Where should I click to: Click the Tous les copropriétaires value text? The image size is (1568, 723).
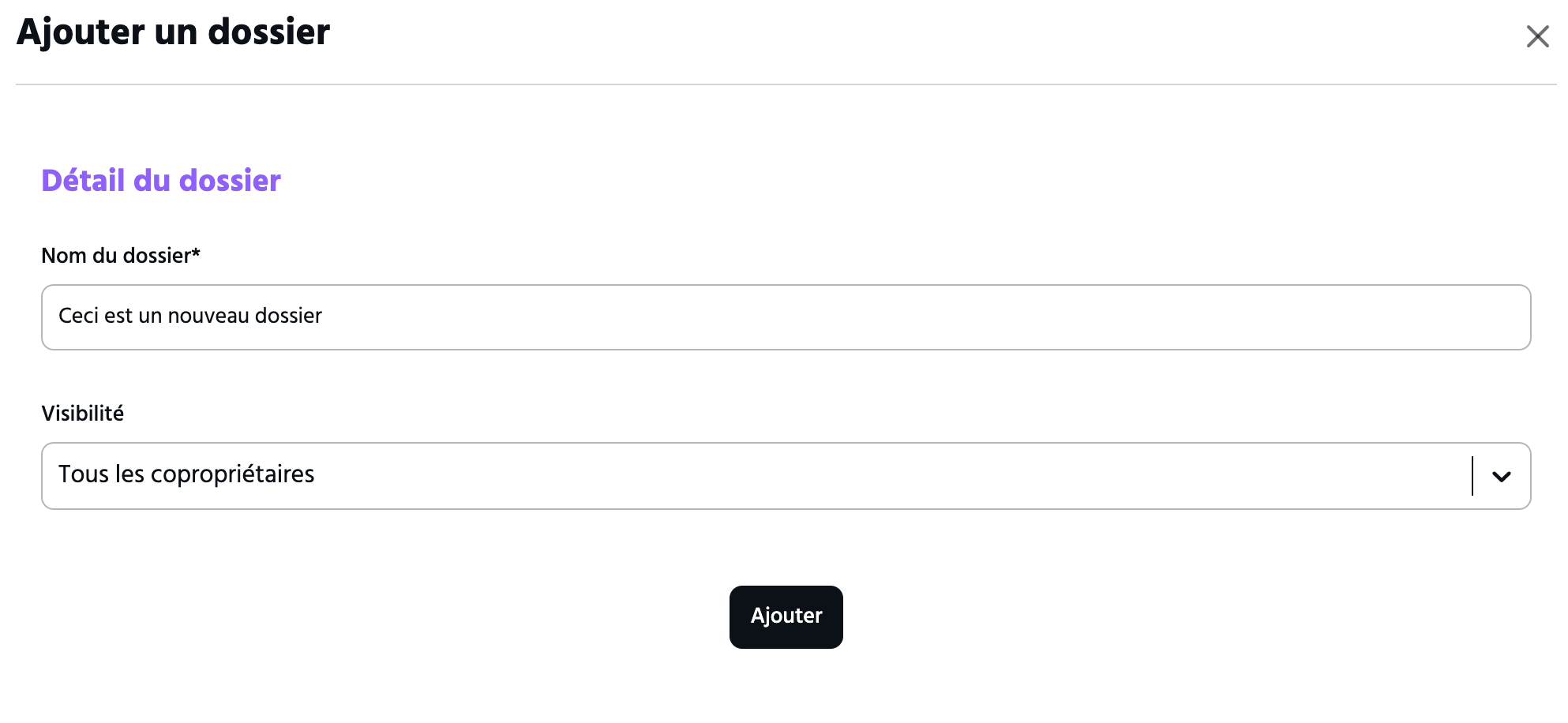(186, 474)
